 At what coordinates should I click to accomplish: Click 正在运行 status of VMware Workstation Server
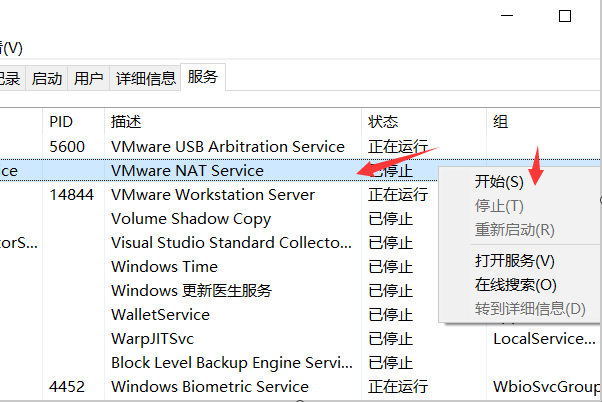coord(398,195)
